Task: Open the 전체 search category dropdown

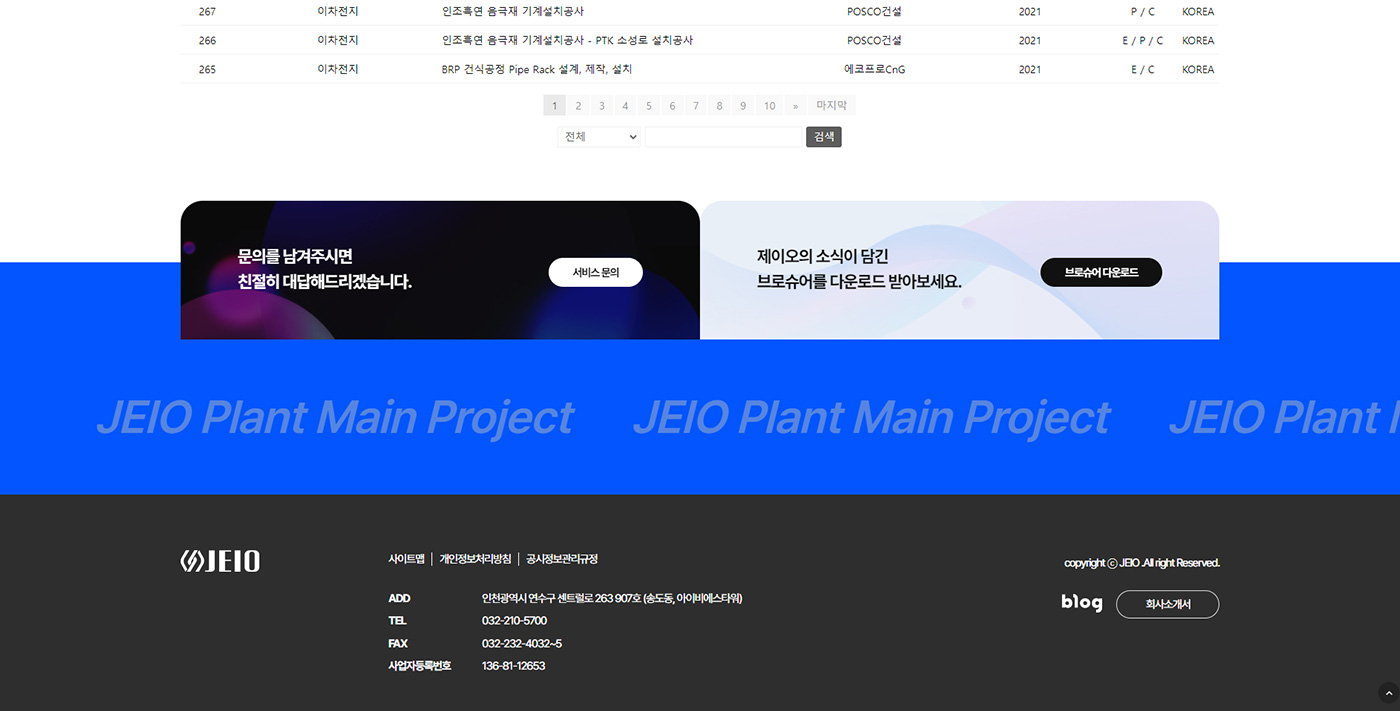Action: 598,137
